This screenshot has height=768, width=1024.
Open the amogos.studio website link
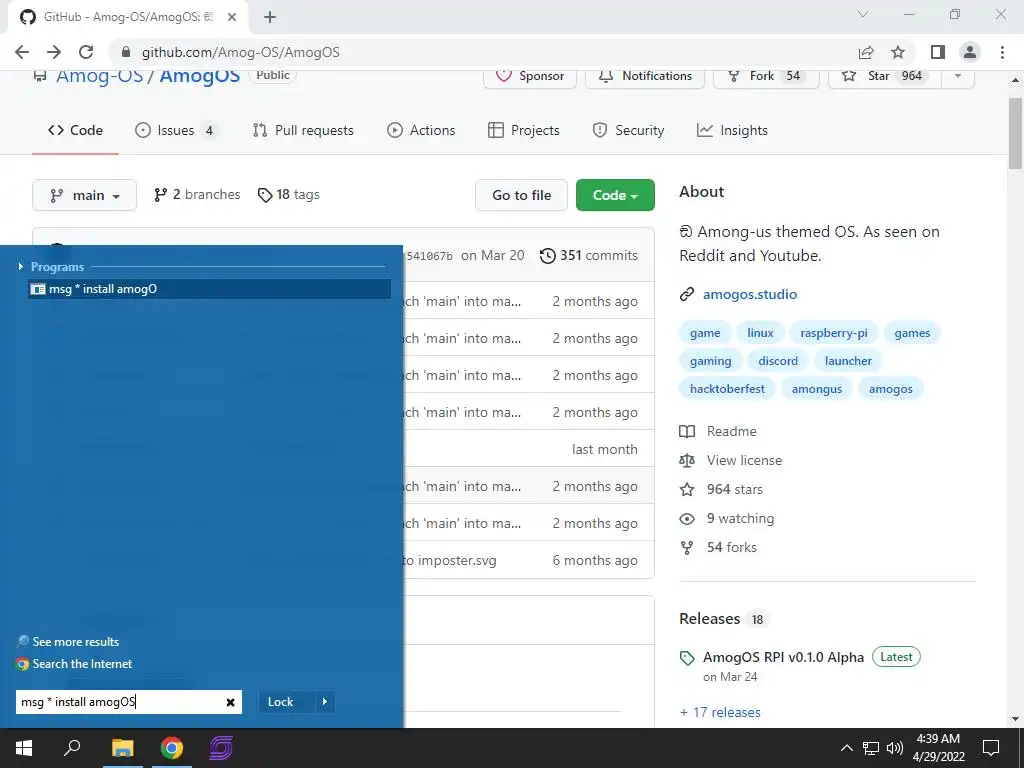coord(750,295)
